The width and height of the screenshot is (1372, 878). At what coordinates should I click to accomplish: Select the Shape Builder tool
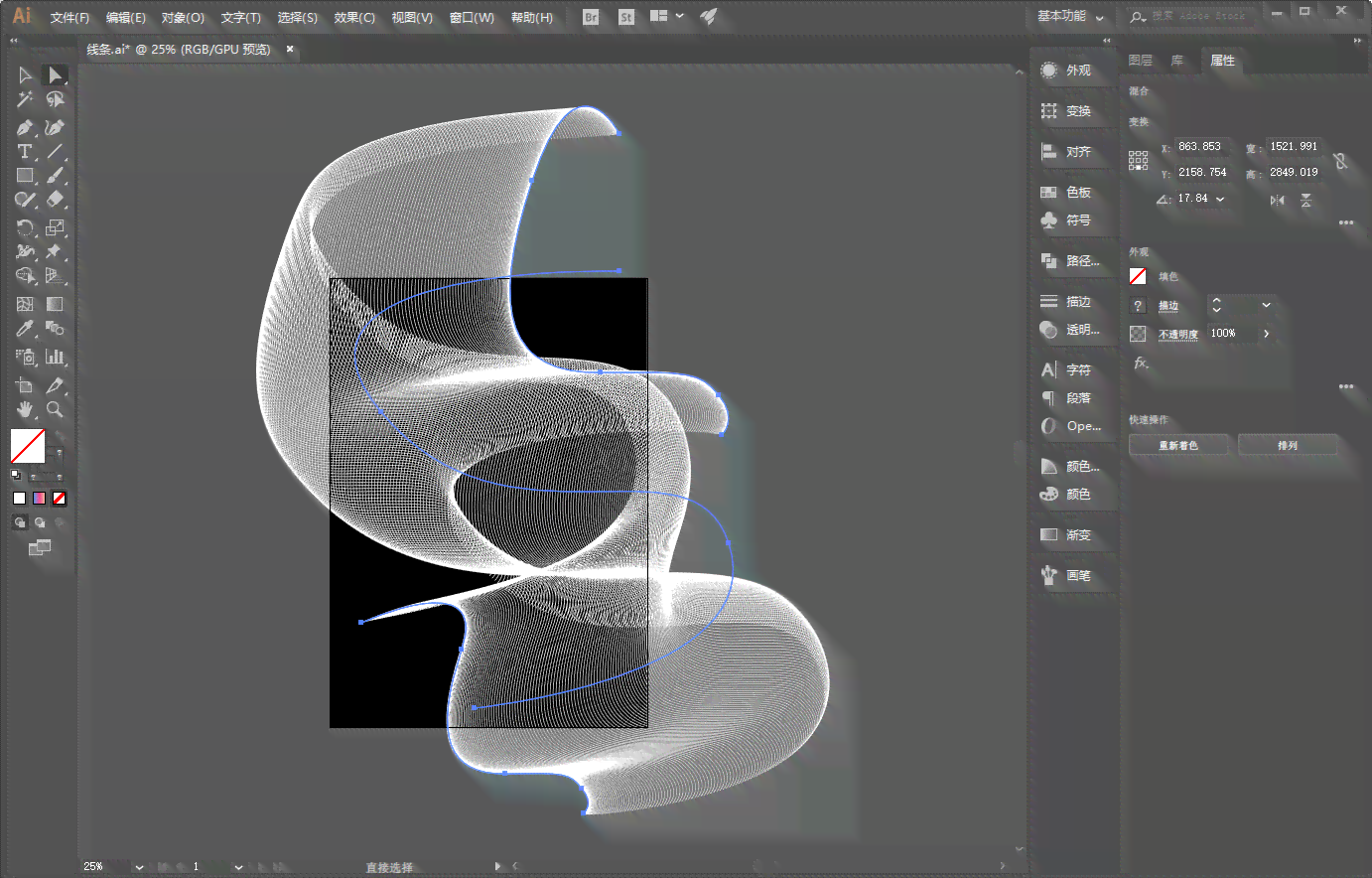pyautogui.click(x=25, y=275)
